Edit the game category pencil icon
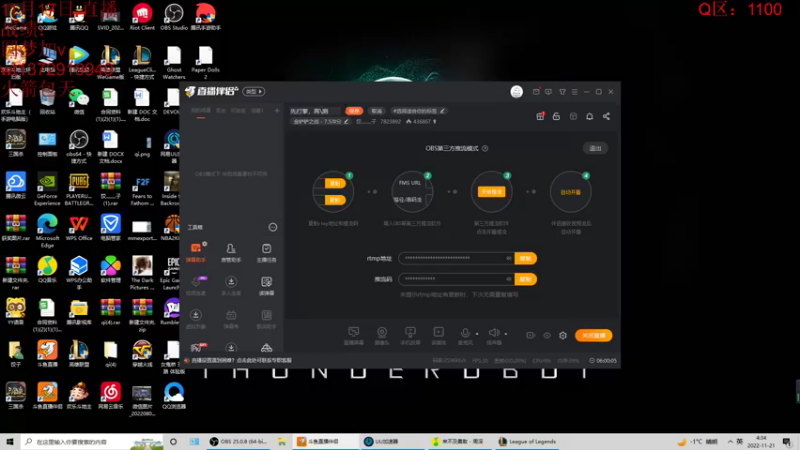The image size is (800, 450). (346, 121)
